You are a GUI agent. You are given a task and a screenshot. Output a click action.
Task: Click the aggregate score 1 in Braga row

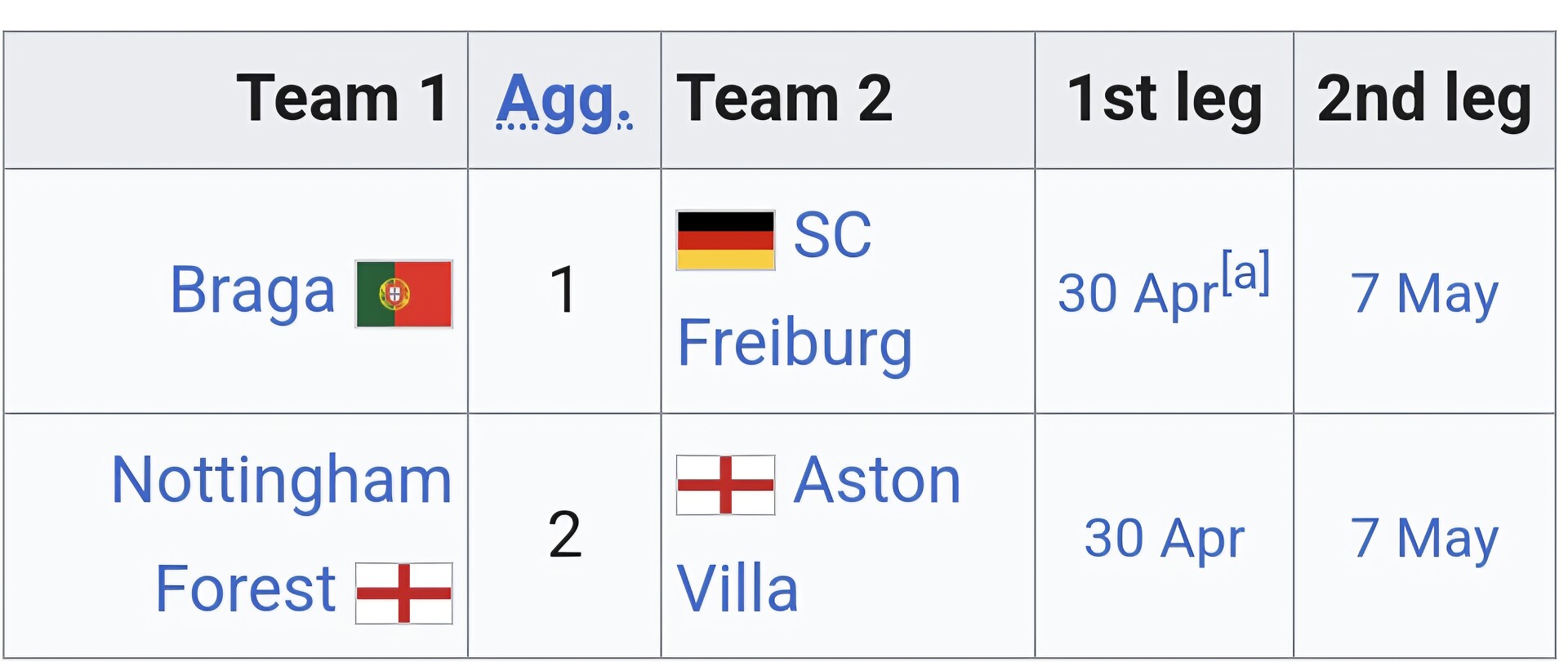click(x=564, y=291)
